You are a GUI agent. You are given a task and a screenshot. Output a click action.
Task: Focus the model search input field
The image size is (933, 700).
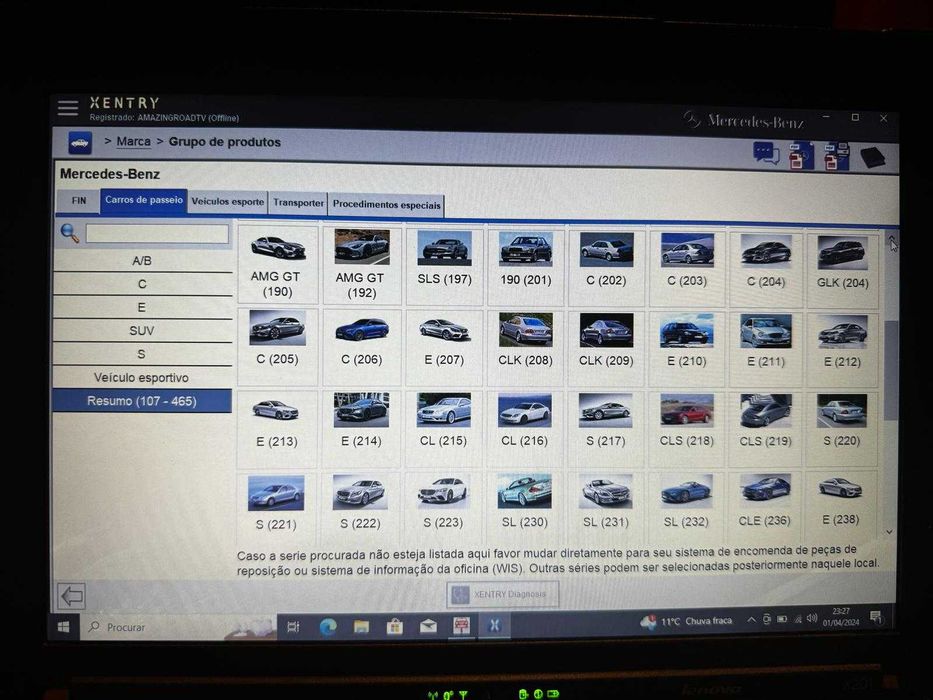157,233
